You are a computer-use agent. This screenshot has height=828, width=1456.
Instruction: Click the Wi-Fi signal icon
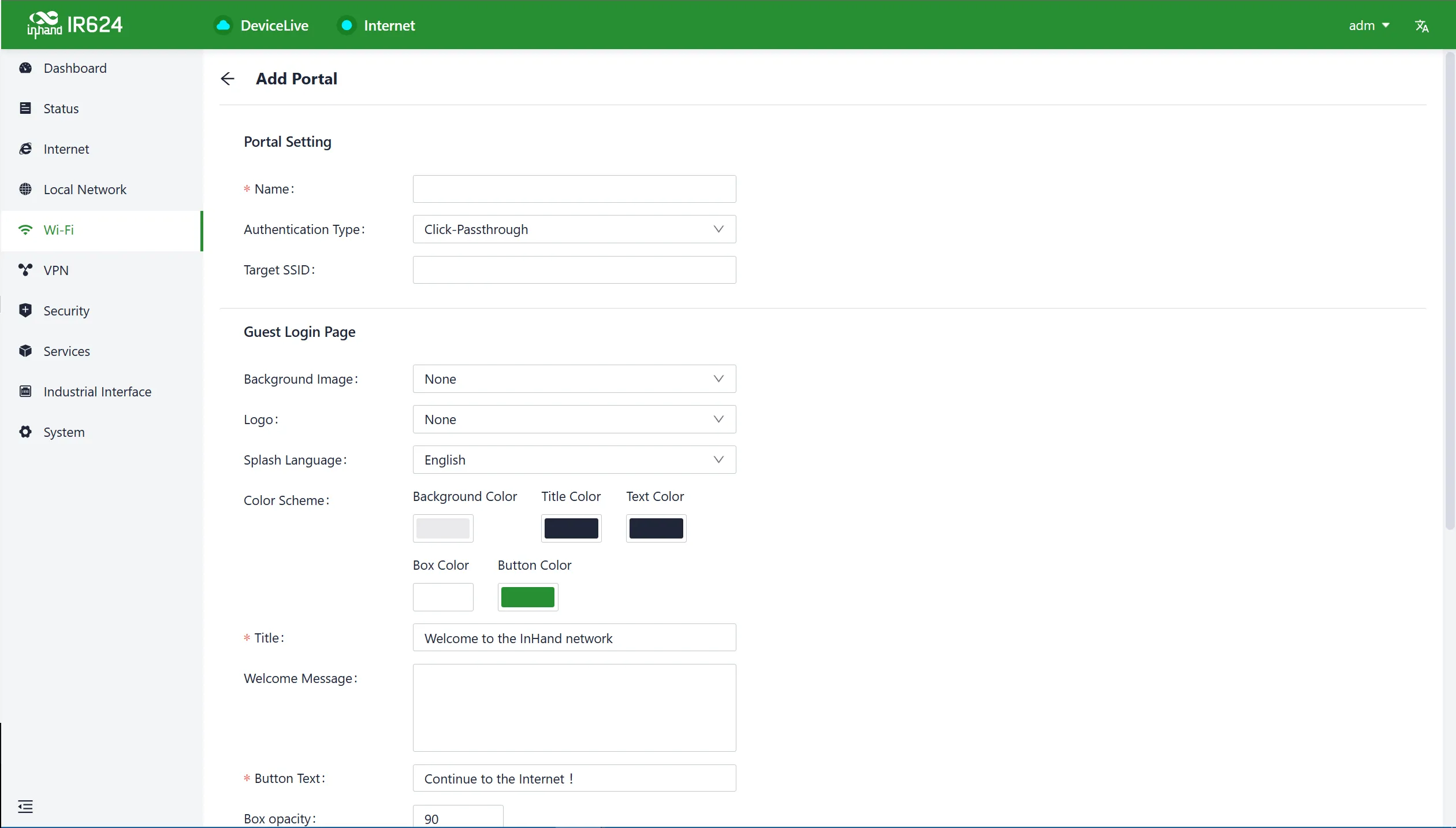[x=25, y=230]
